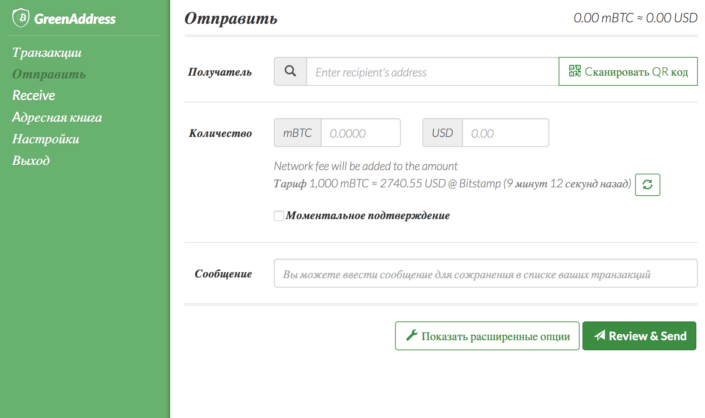
Task: Log out via Выход
Action: click(x=31, y=160)
